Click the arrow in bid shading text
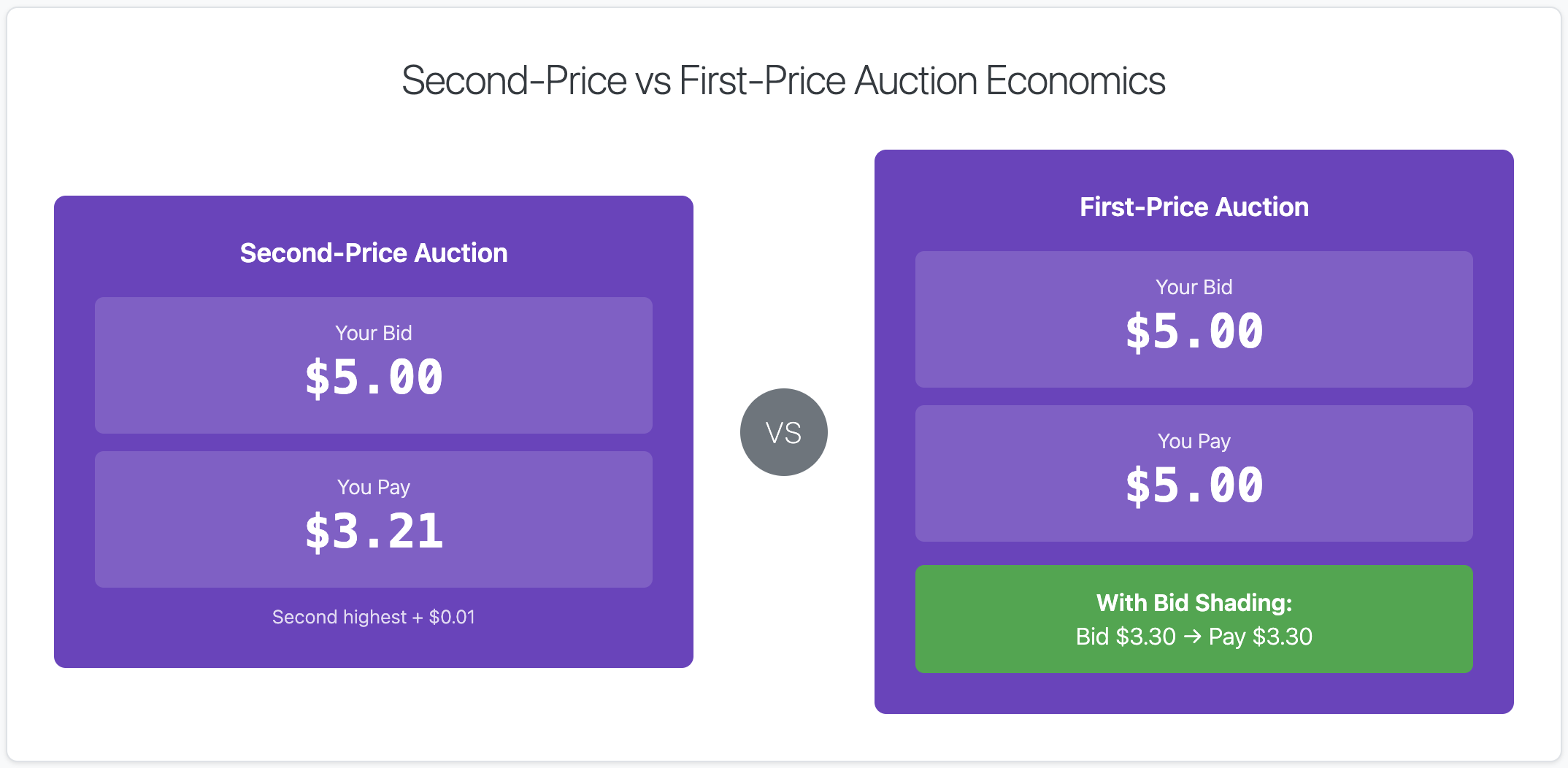 [1192, 637]
